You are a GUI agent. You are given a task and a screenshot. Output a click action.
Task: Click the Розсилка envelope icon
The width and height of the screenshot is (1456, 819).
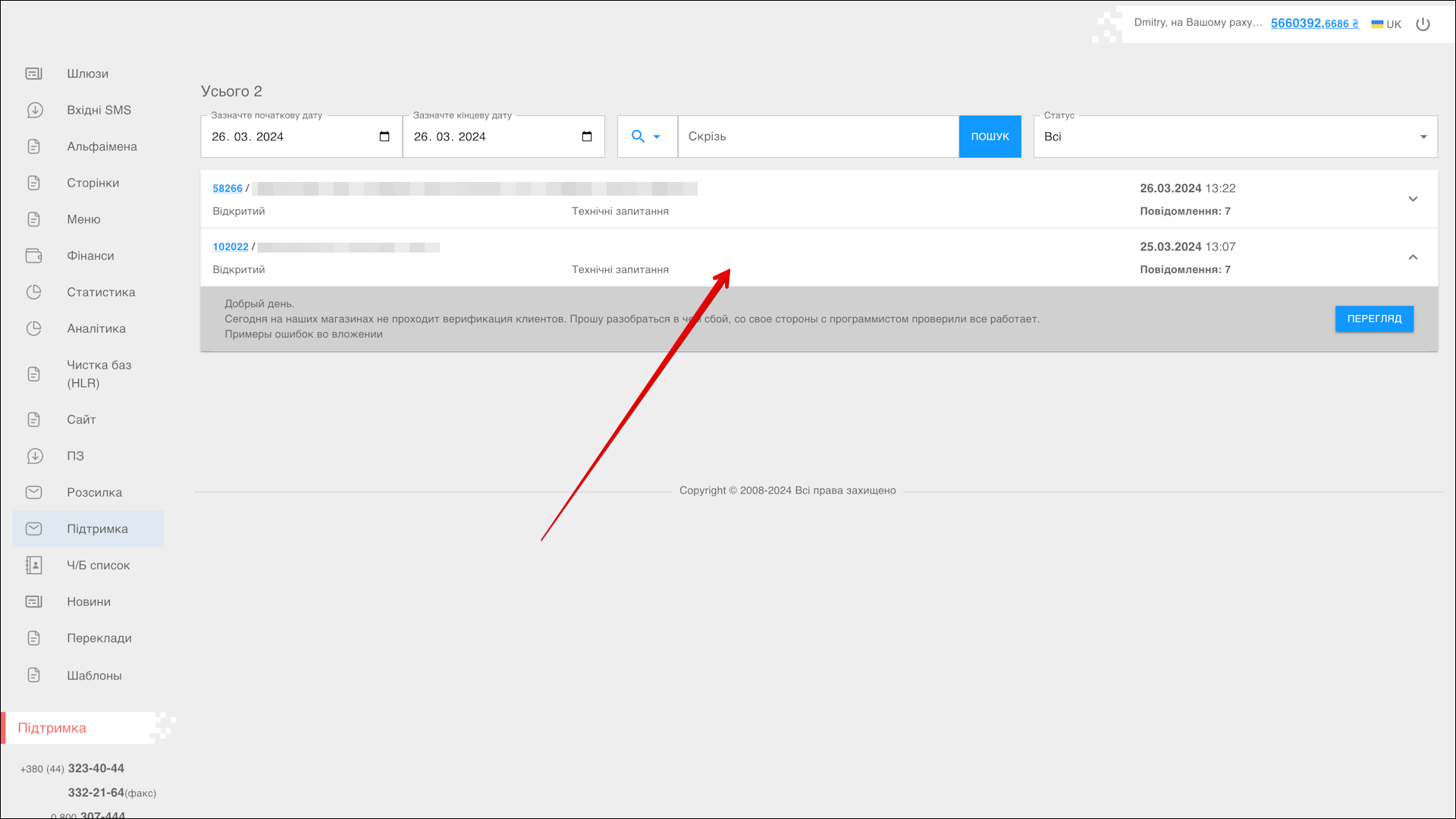click(34, 492)
